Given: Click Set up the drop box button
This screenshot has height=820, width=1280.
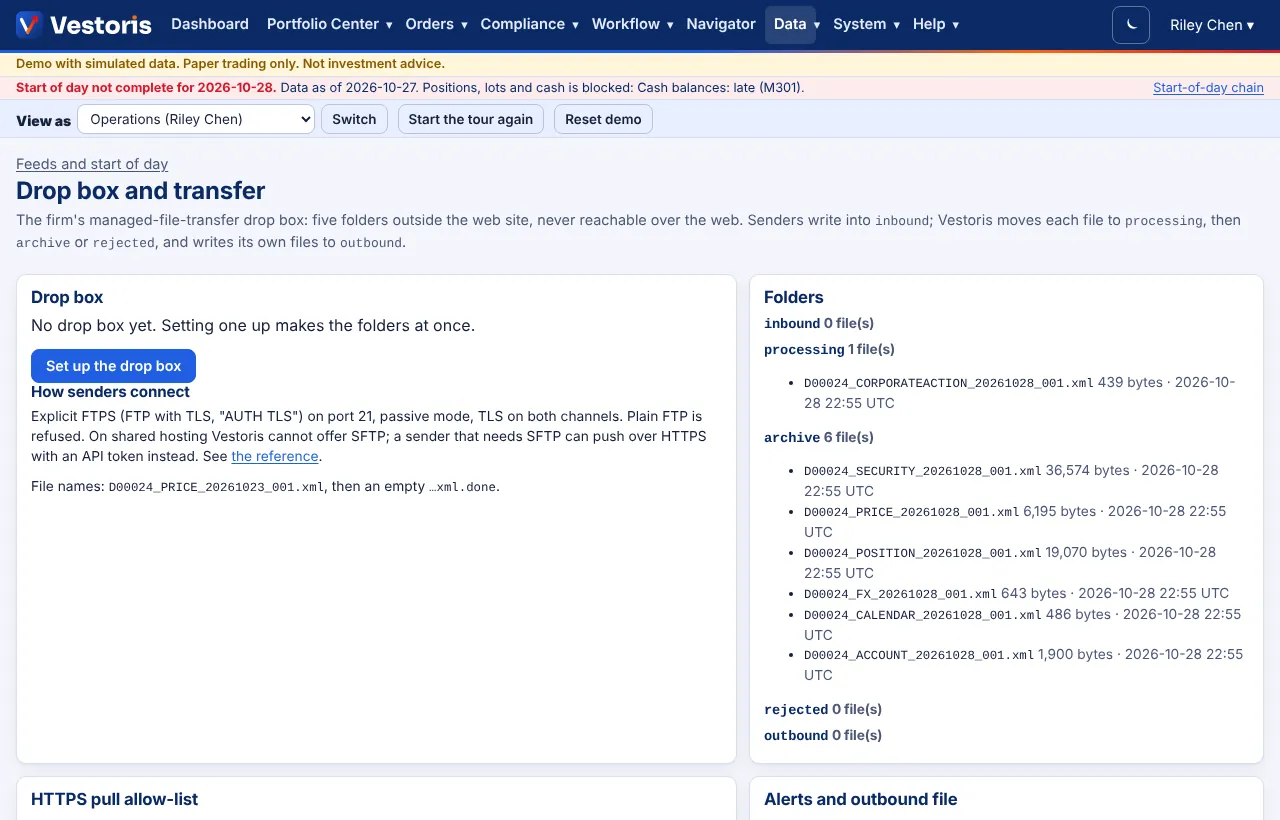Looking at the screenshot, I should 113,366.
